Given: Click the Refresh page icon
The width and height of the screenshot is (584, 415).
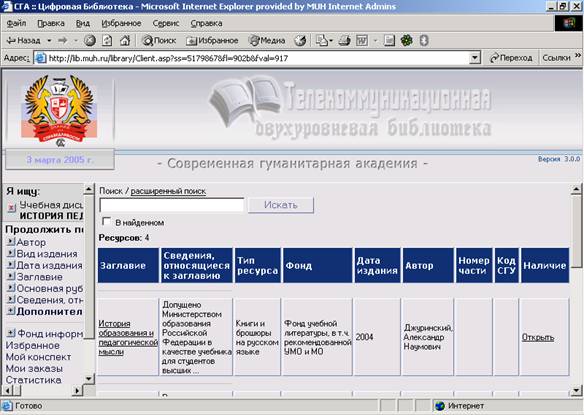Looking at the screenshot, I should pyautogui.click(x=107, y=40).
